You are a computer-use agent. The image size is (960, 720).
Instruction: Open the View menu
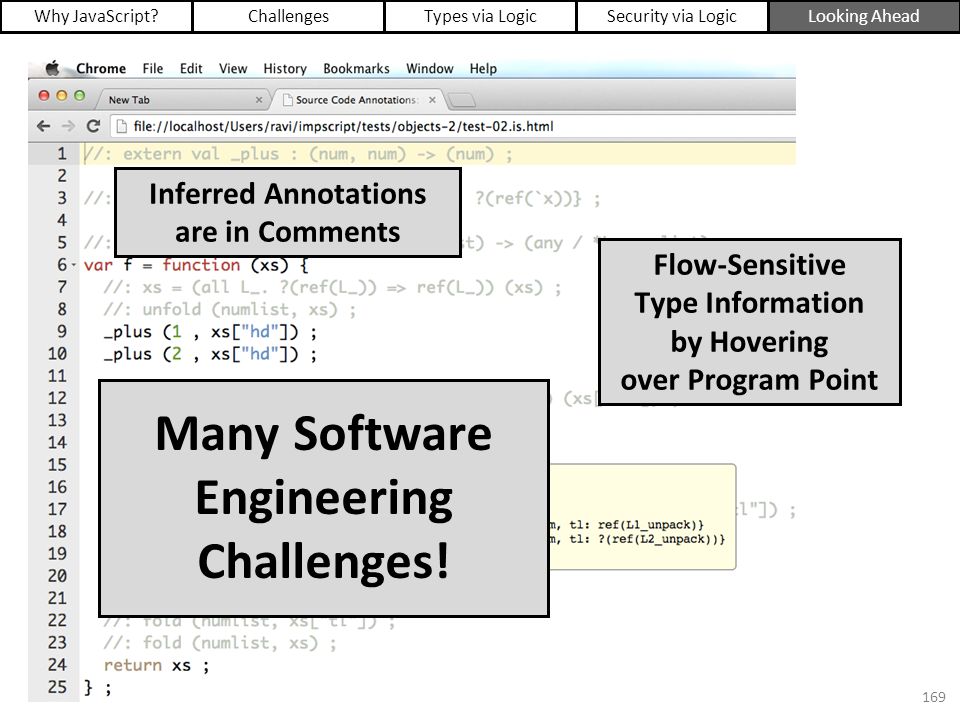(233, 69)
